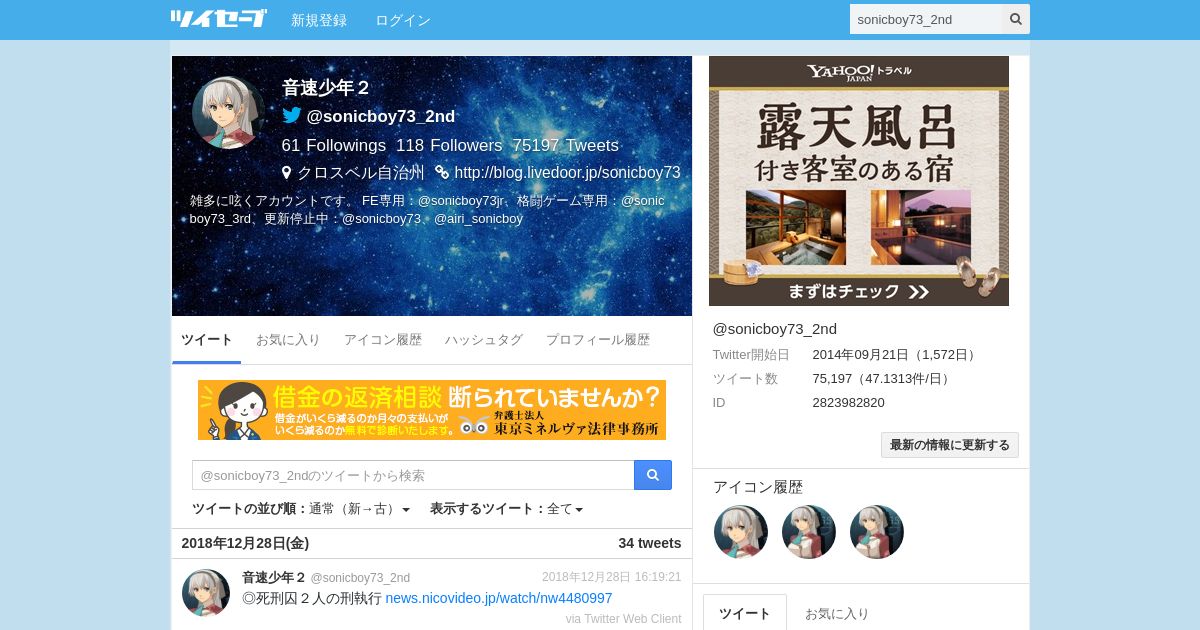The image size is (1200, 630).
Task: Switch to the お気に入り tab in the main panel
Action: [288, 340]
